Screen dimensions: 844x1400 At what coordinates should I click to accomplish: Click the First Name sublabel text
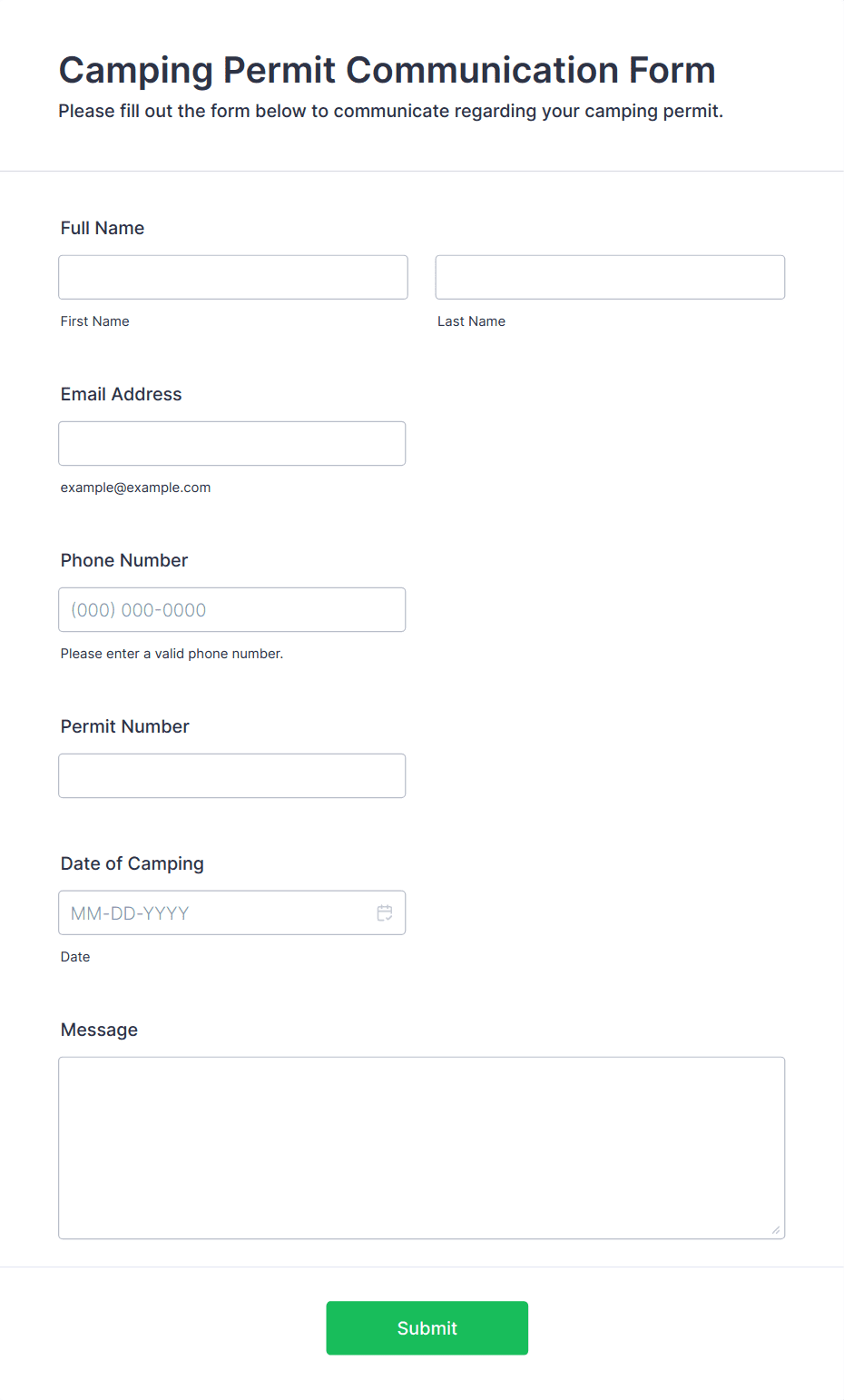(x=95, y=321)
